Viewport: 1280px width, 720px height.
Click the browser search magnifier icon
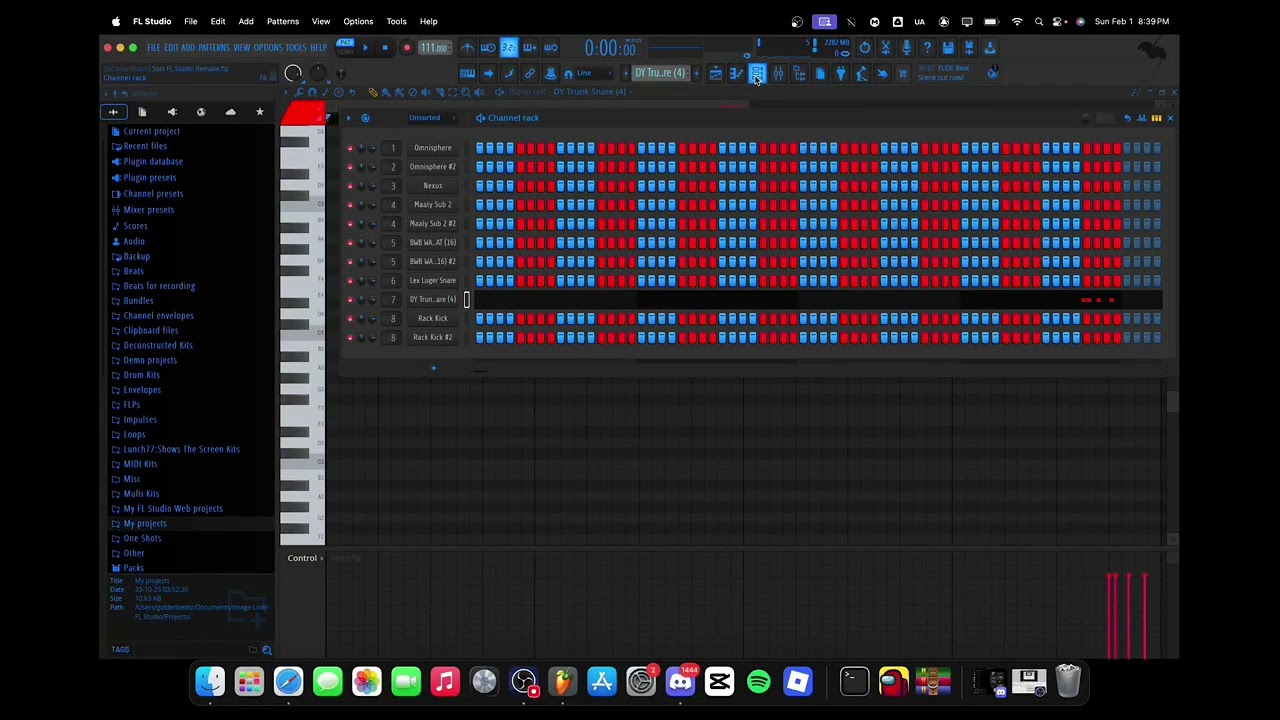coord(266,650)
